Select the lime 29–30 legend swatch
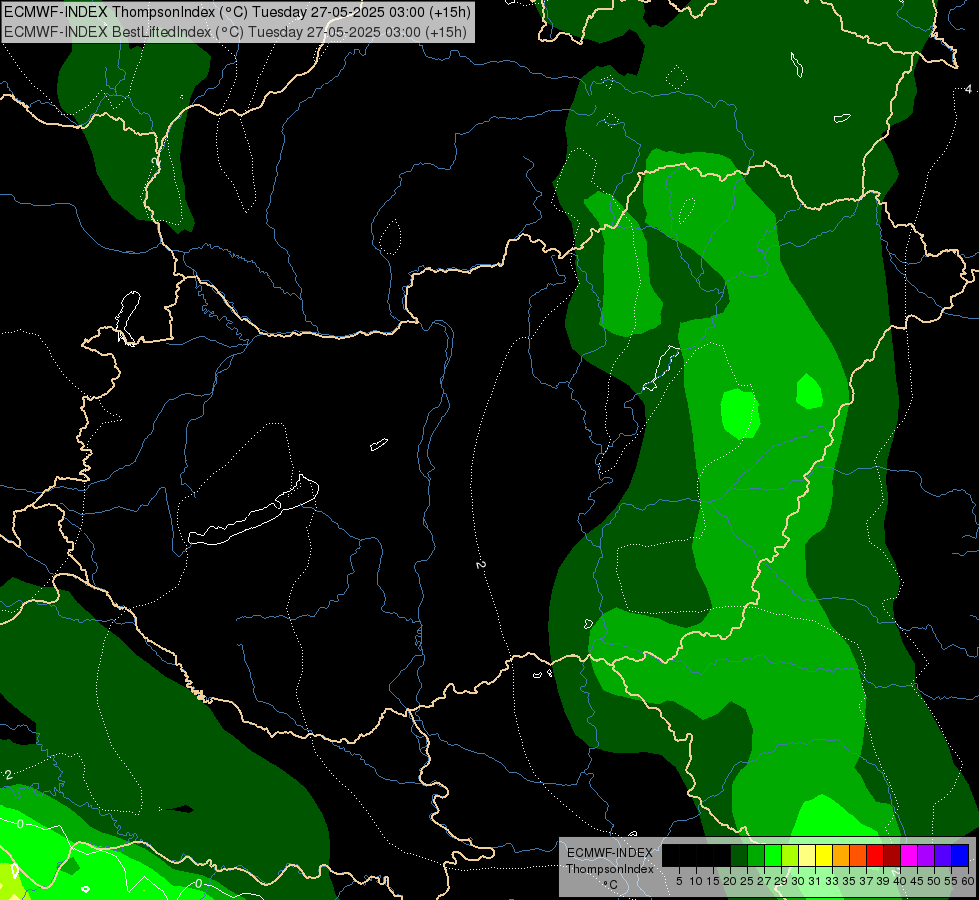The height and width of the screenshot is (900, 979). [x=790, y=855]
